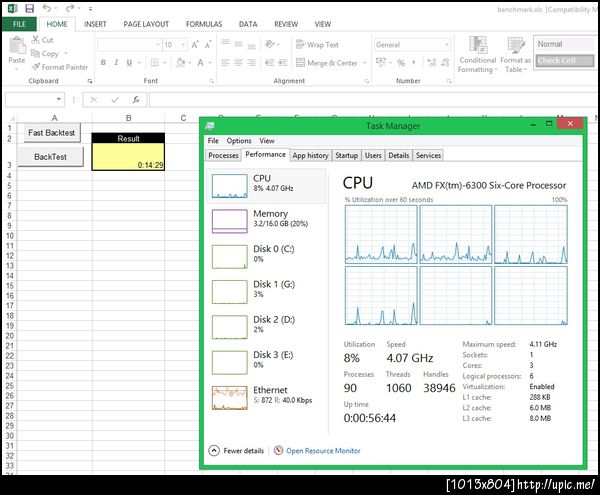The width and height of the screenshot is (600, 495).
Task: Increase font size with larger A
Action: (195, 45)
